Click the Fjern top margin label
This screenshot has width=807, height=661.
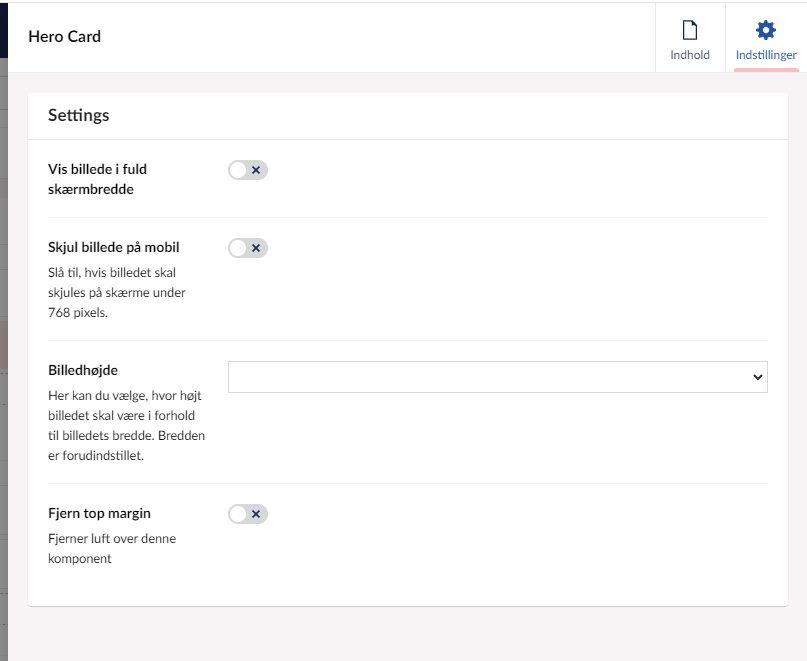click(99, 513)
